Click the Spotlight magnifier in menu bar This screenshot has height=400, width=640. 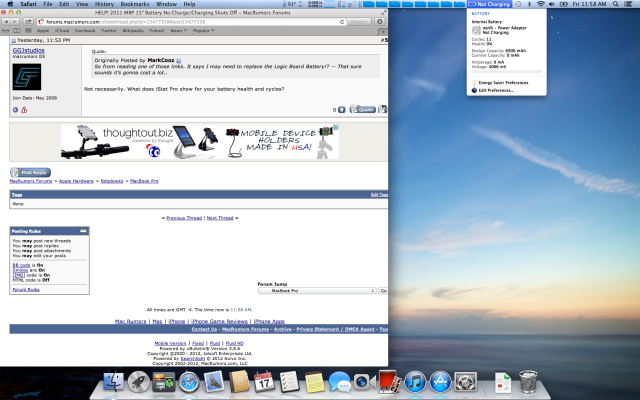point(615,4)
